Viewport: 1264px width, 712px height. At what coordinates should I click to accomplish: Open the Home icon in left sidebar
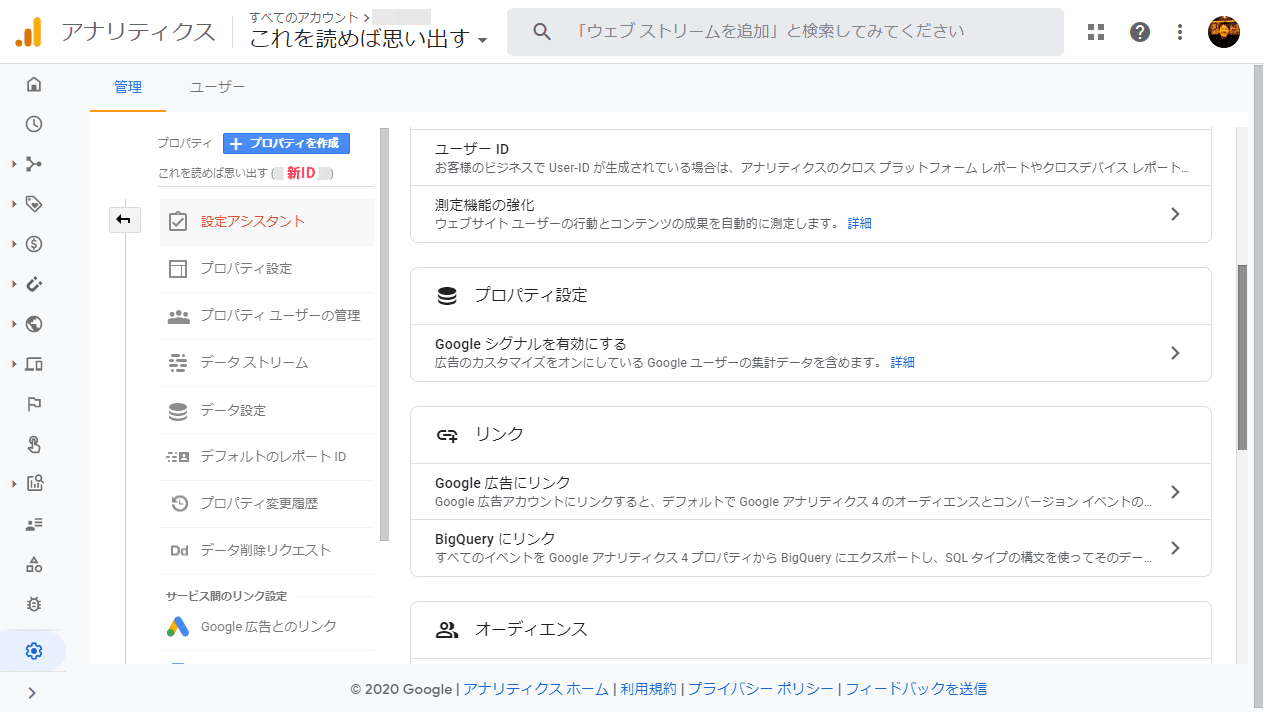tap(34, 84)
